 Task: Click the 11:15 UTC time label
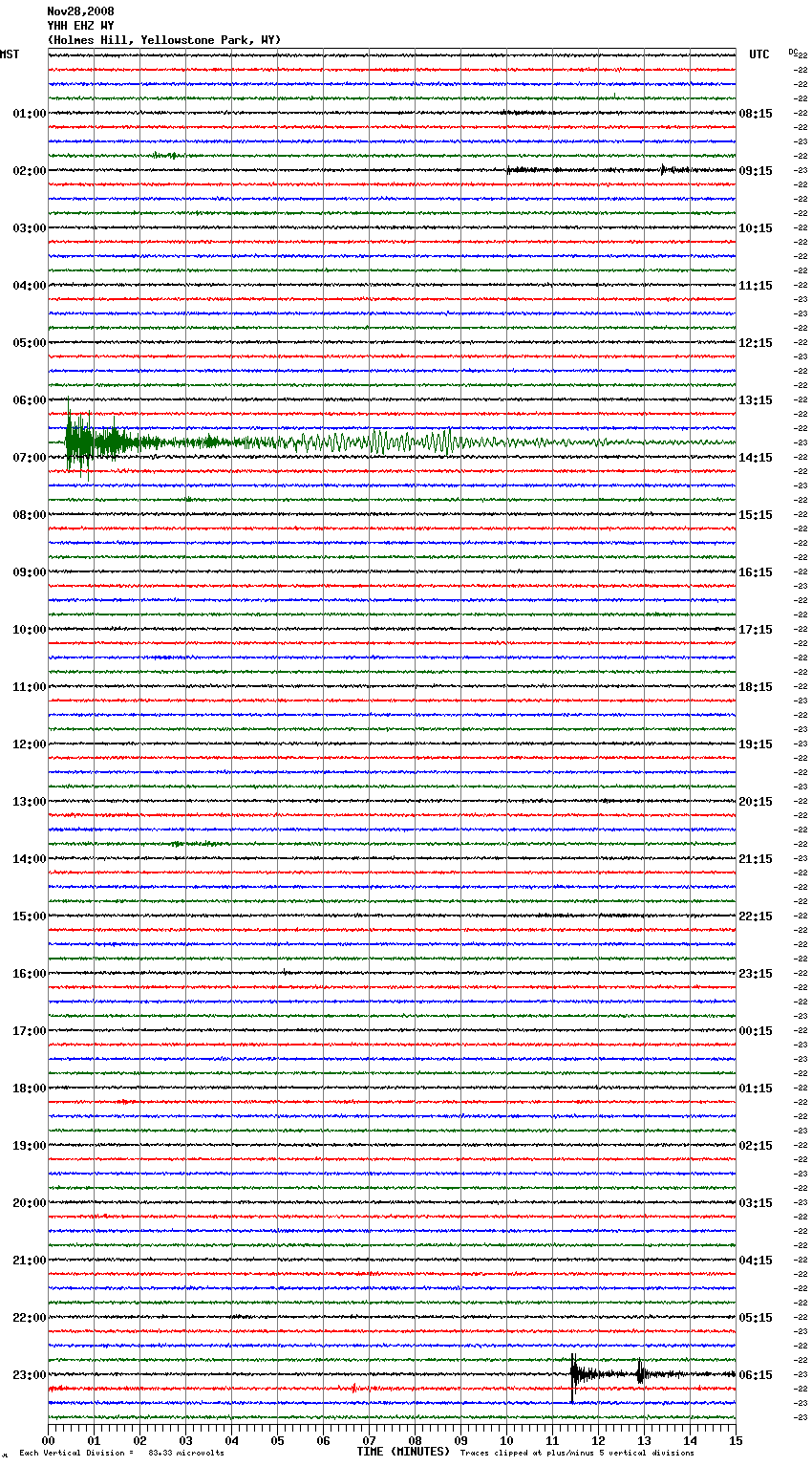click(756, 286)
